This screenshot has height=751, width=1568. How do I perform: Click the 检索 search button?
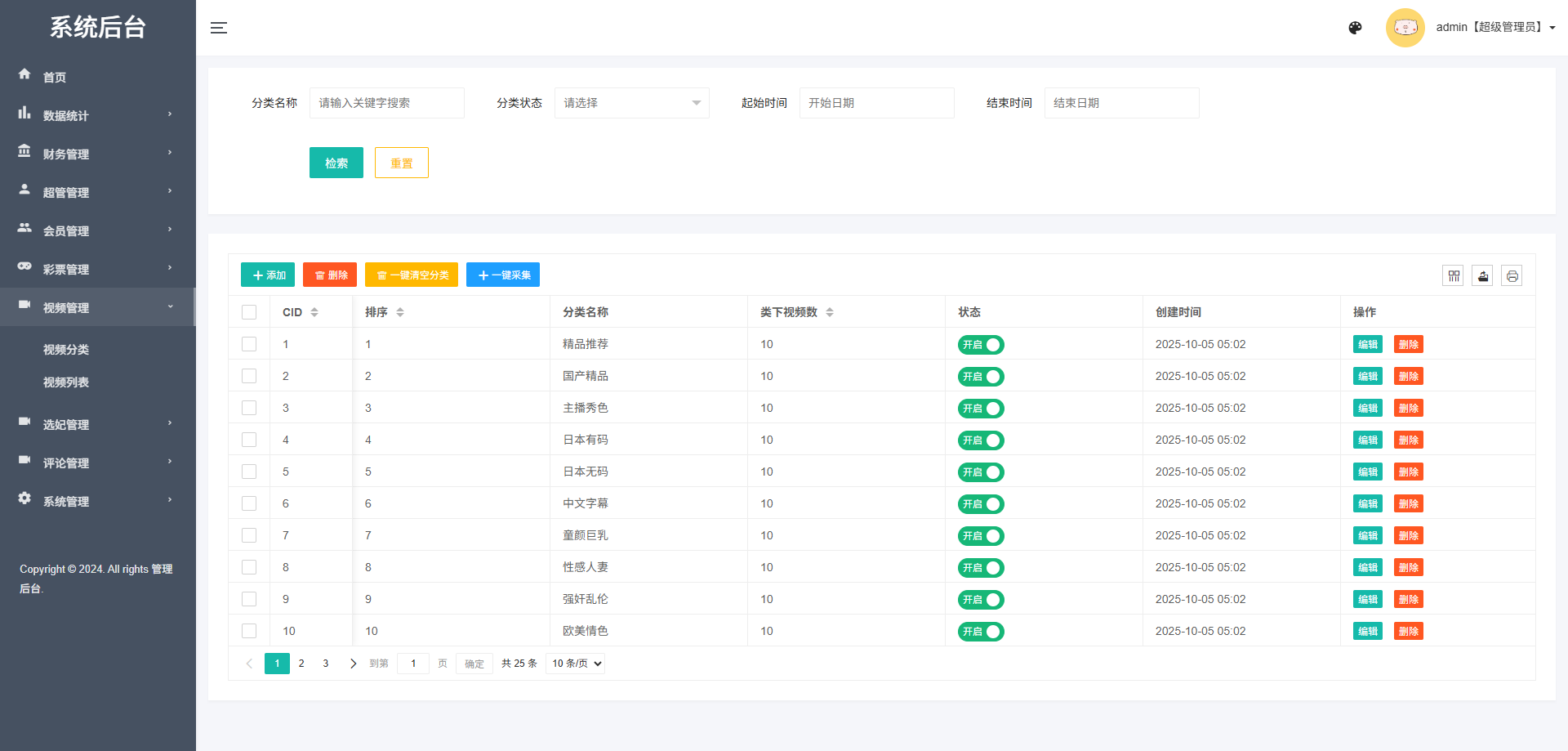click(x=336, y=163)
